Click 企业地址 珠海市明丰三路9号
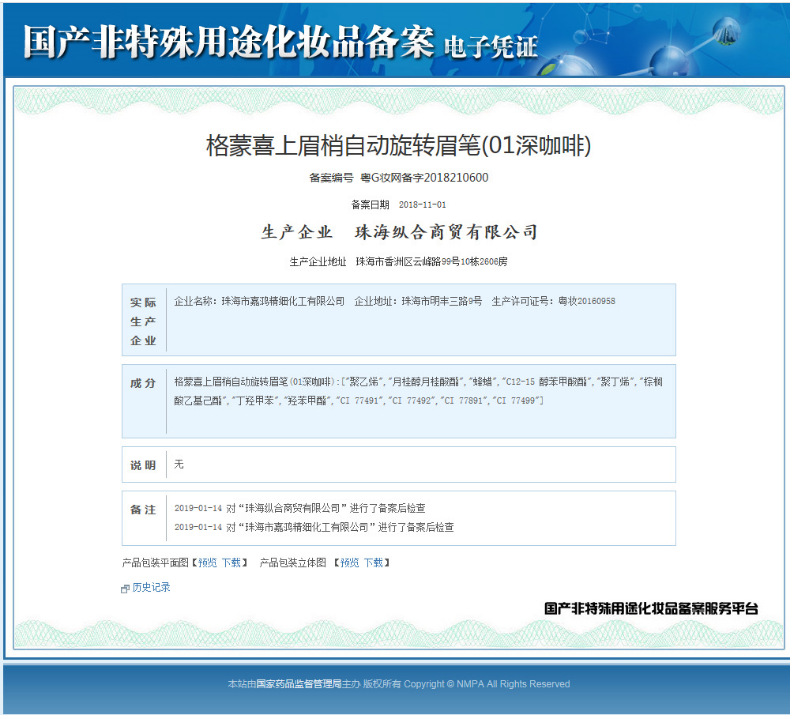The width and height of the screenshot is (794, 719). pyautogui.click(x=418, y=301)
